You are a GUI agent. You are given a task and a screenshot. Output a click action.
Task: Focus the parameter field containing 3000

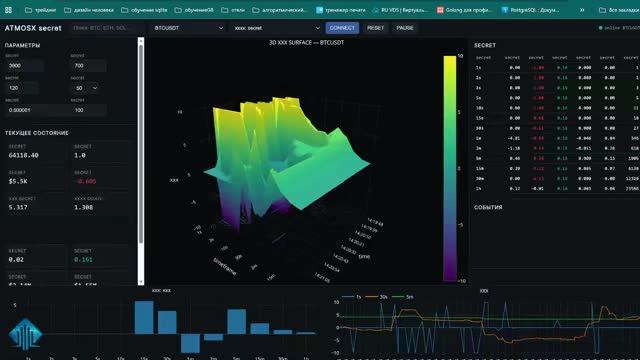point(25,65)
